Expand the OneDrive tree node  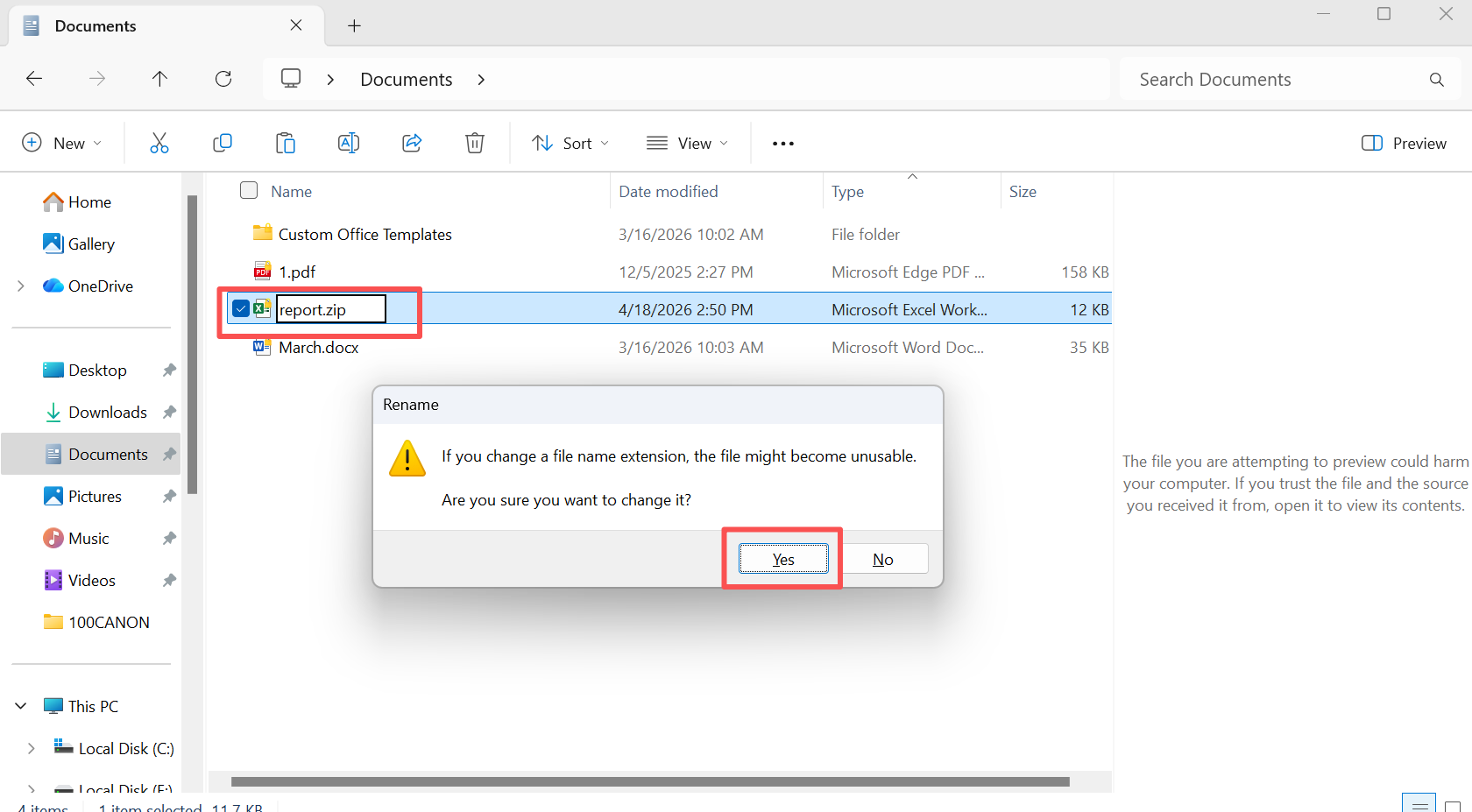[21, 286]
